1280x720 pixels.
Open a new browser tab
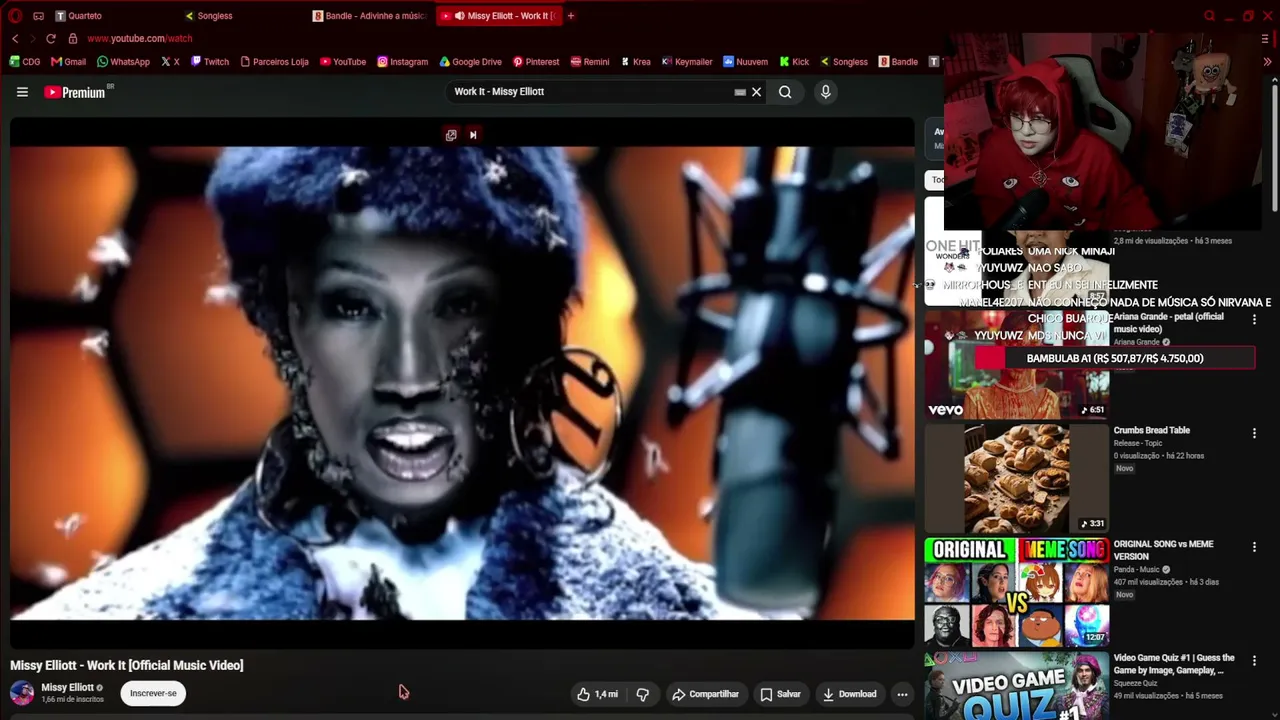(x=571, y=16)
